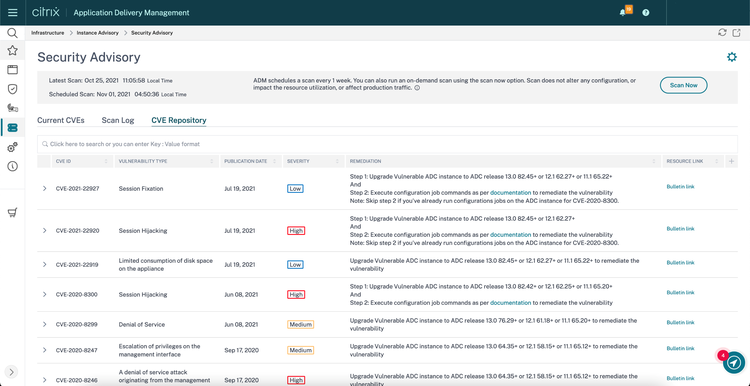Expand row CVE-2021-22920
The image size is (750, 386).
(44, 231)
